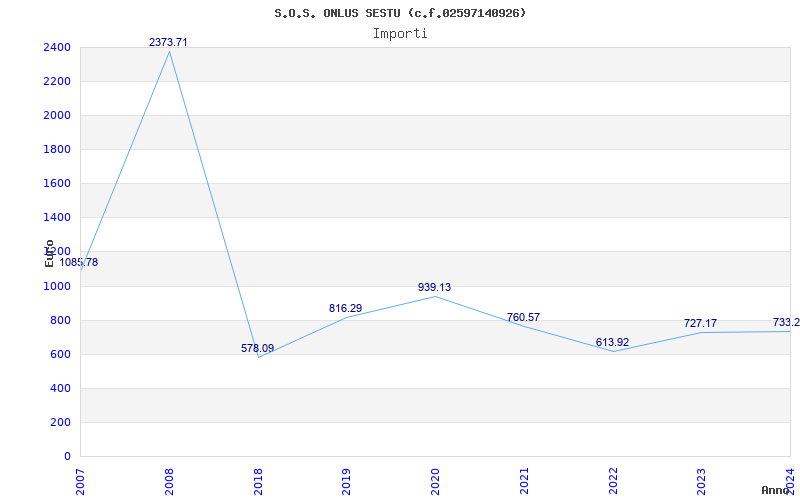Click the 800 y-axis value
Viewport: 800px width, 500px height.
pyautogui.click(x=60, y=320)
